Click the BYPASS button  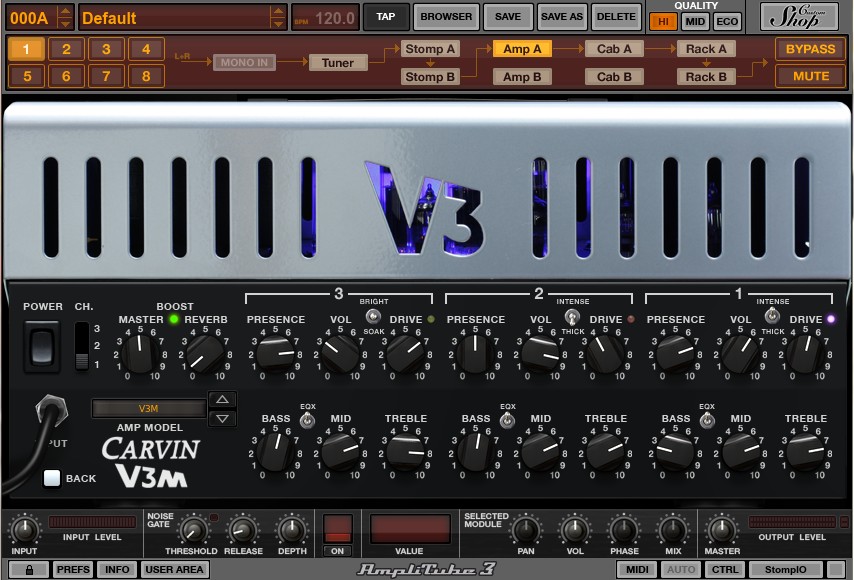coord(809,49)
